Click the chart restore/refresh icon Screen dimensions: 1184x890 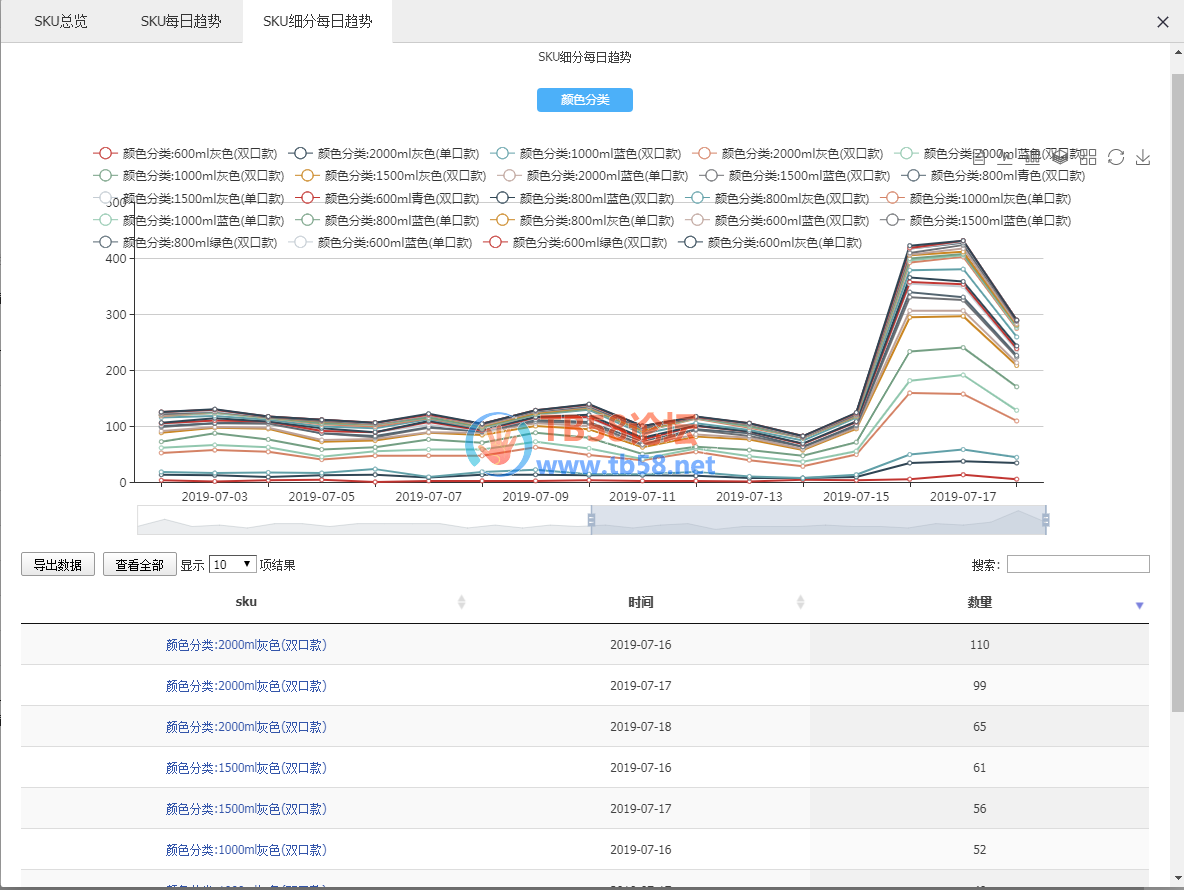(1116, 157)
